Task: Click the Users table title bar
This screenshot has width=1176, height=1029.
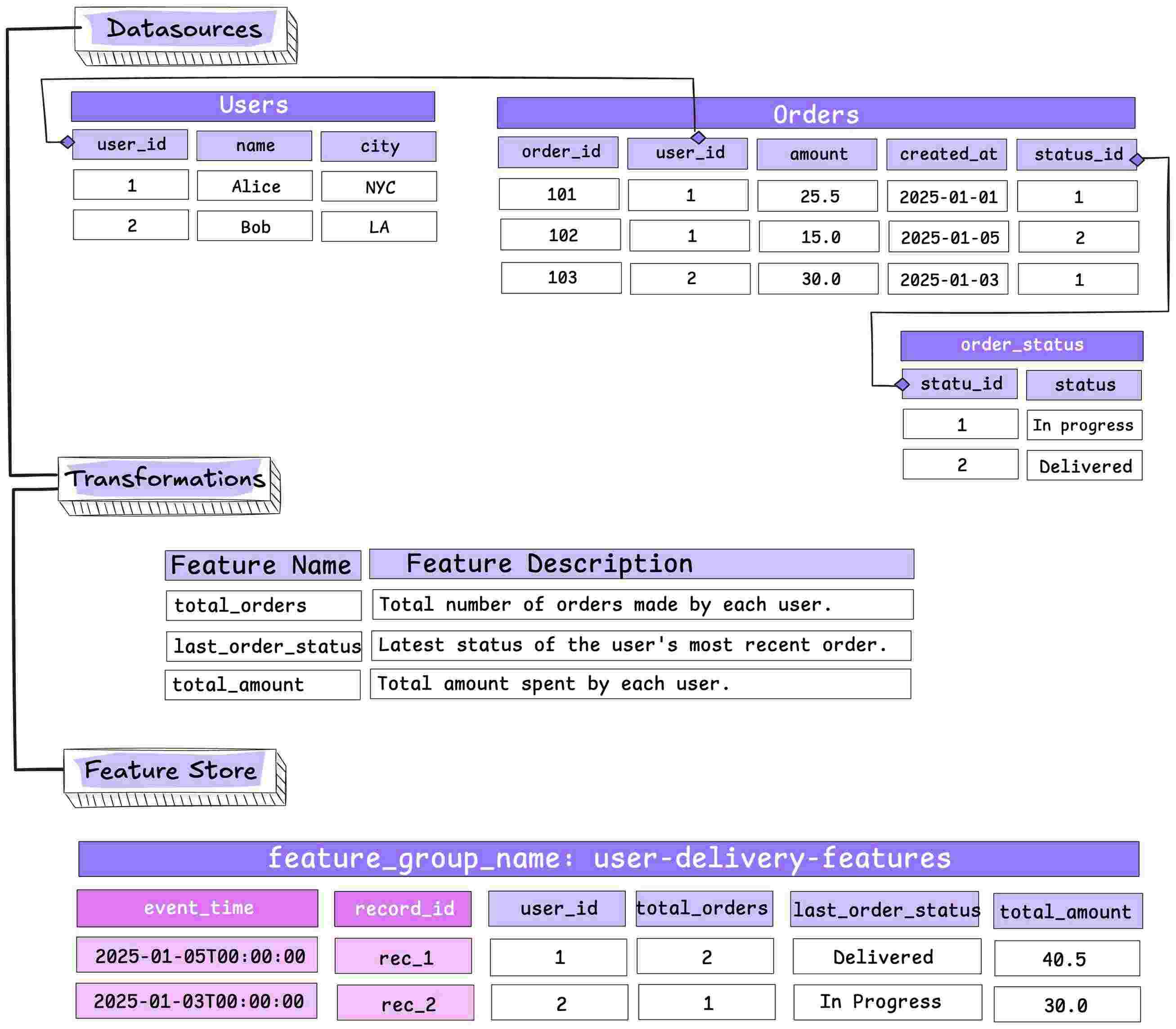Action: (253, 106)
